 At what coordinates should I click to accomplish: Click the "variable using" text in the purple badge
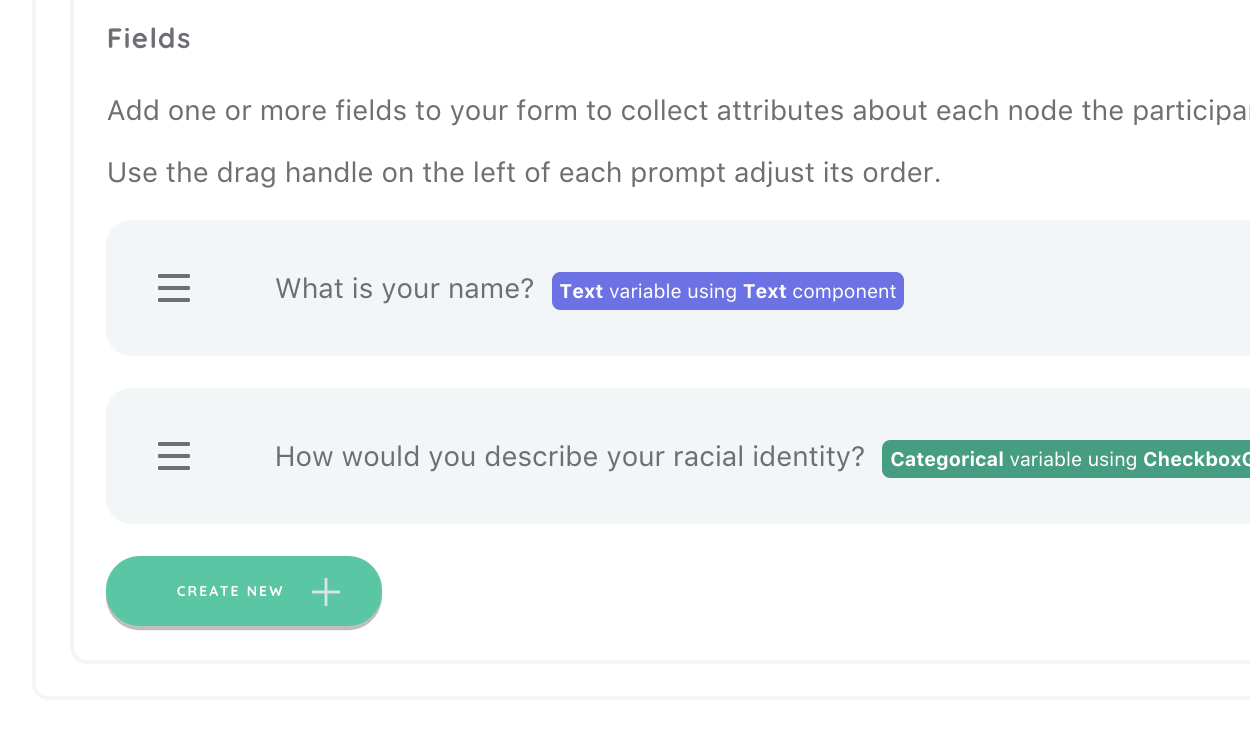[673, 291]
